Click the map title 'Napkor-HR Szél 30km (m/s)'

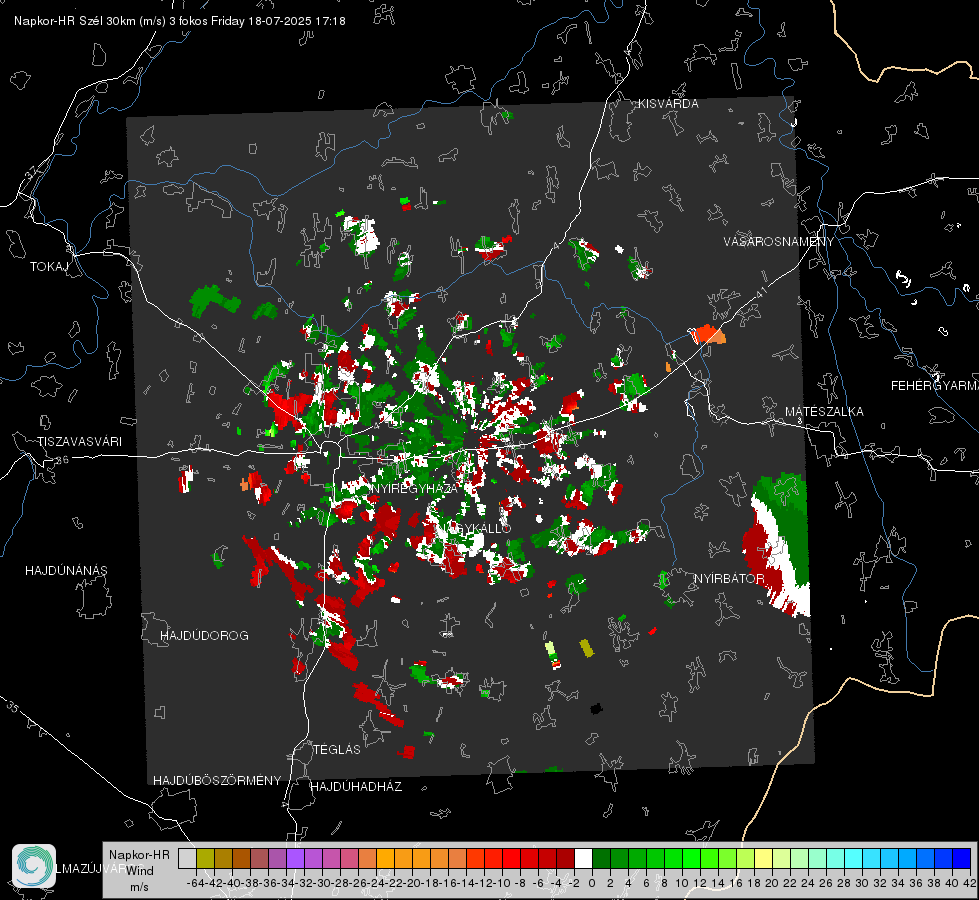[90, 21]
